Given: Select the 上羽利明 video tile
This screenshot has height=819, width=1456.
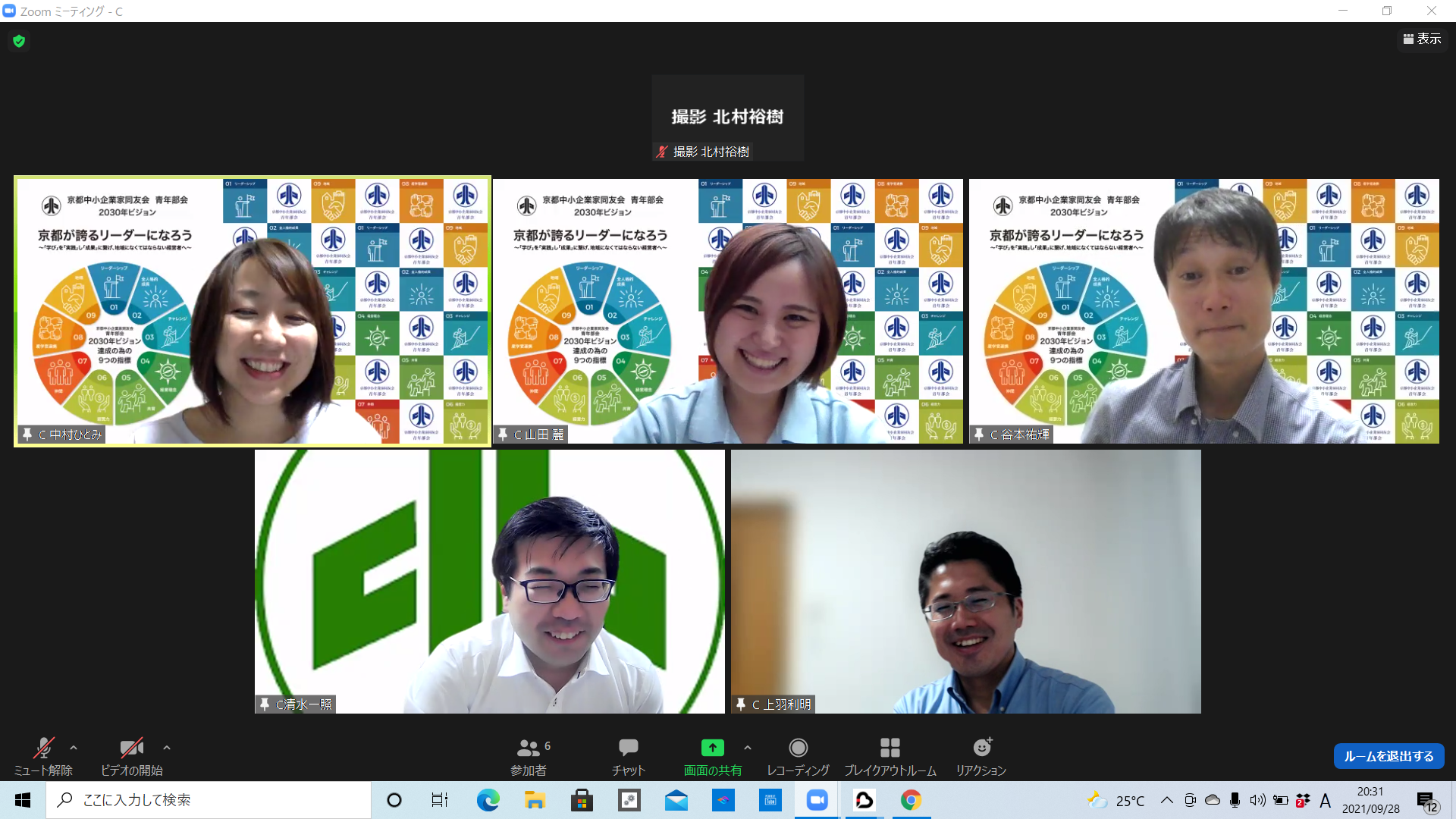Looking at the screenshot, I should (966, 582).
